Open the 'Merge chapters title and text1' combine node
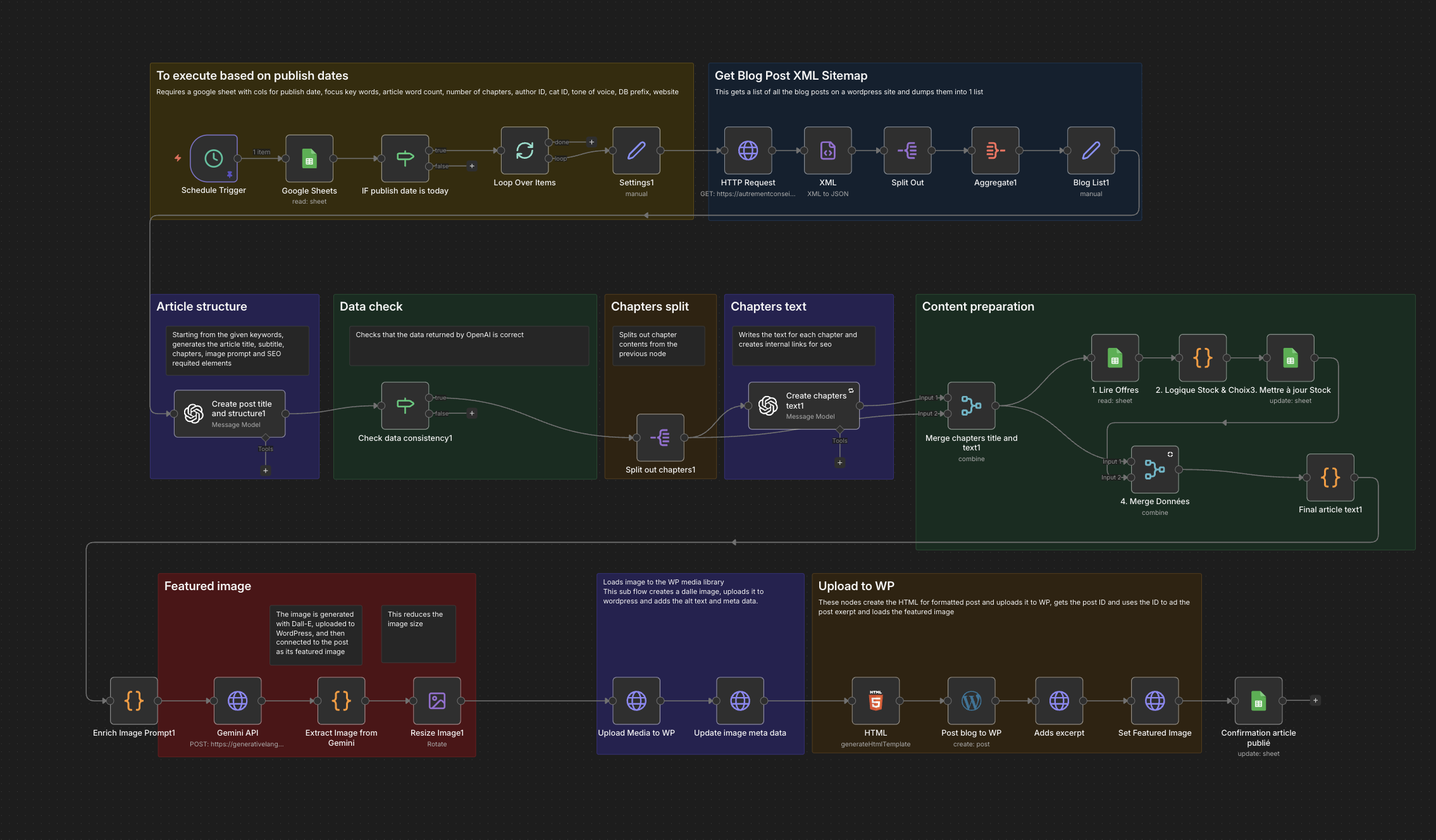Image resolution: width=1436 pixels, height=840 pixels. click(x=971, y=406)
